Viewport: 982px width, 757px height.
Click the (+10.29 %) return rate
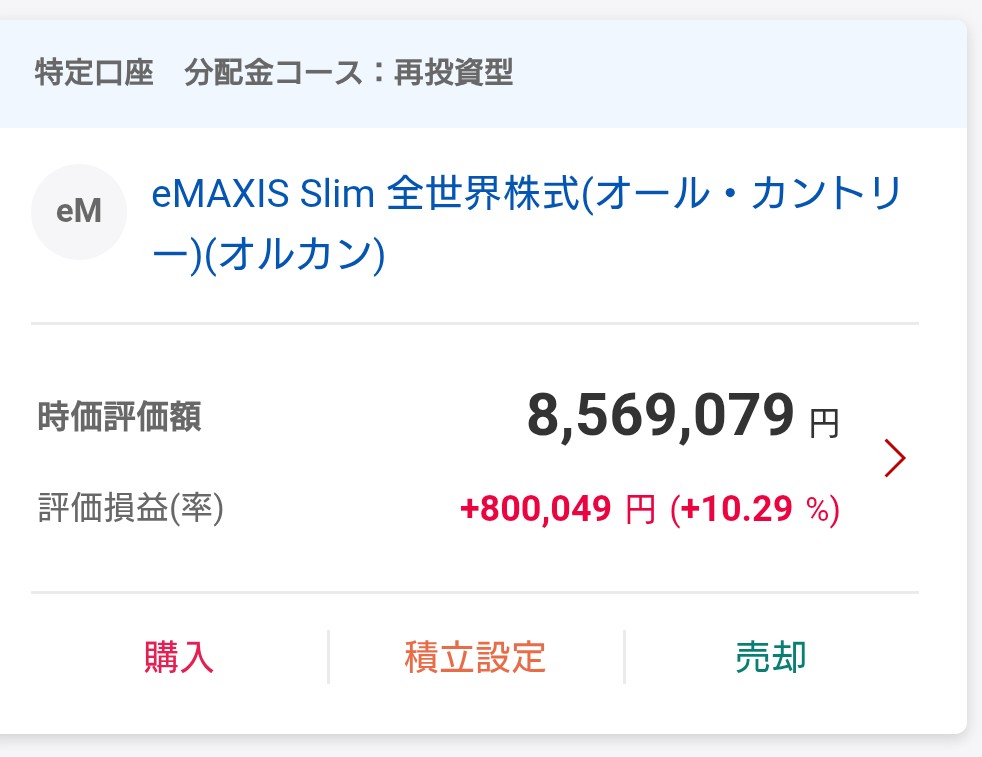tap(755, 510)
